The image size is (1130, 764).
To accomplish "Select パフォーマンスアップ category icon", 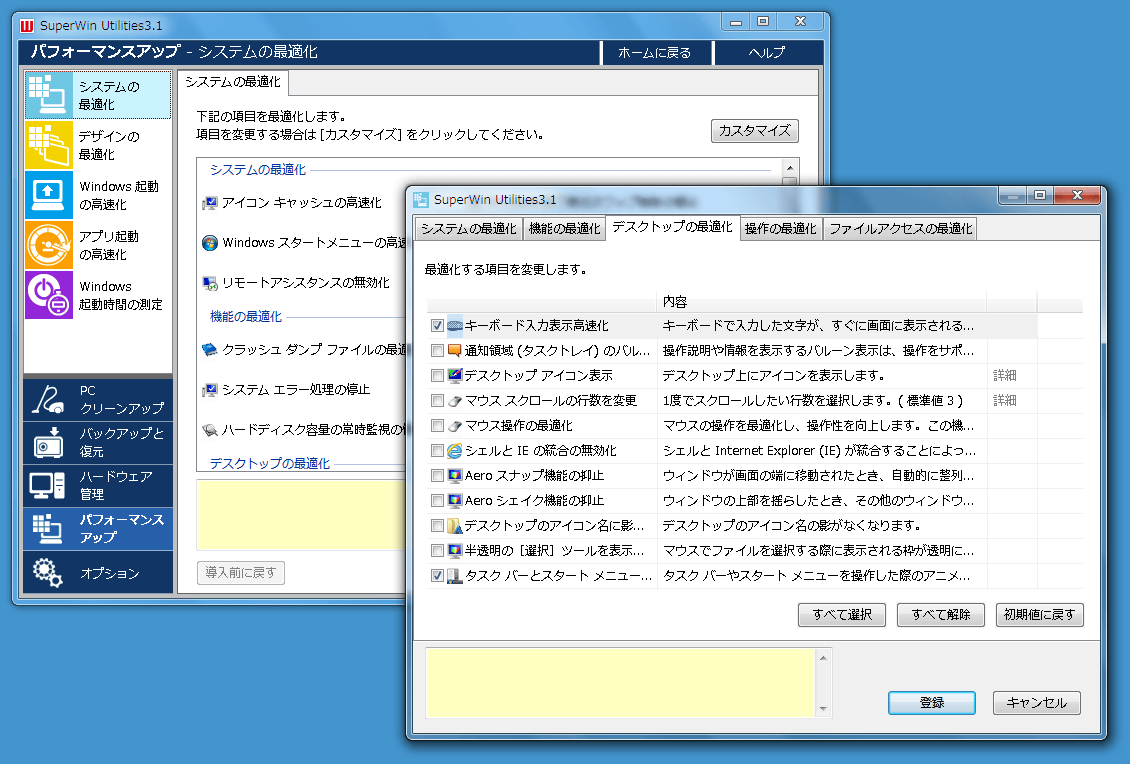I will (x=48, y=528).
